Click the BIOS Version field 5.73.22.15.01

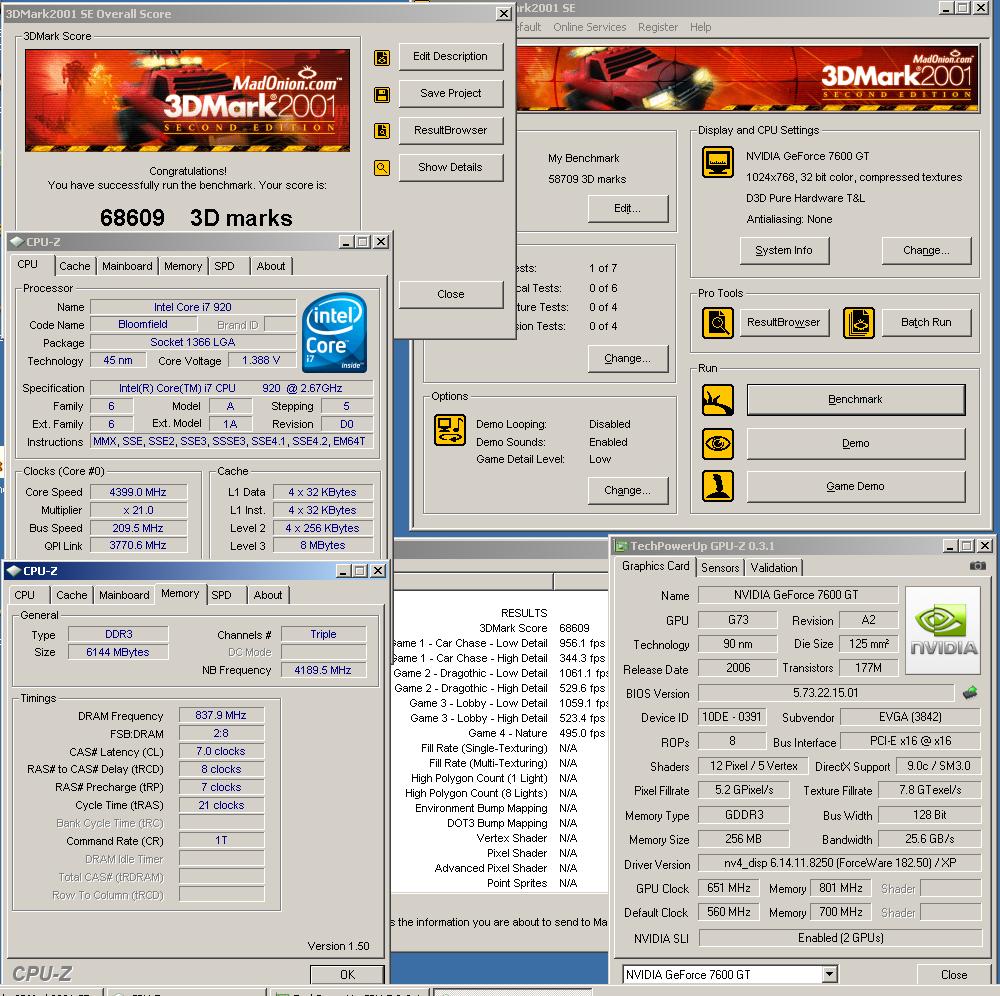(x=826, y=692)
